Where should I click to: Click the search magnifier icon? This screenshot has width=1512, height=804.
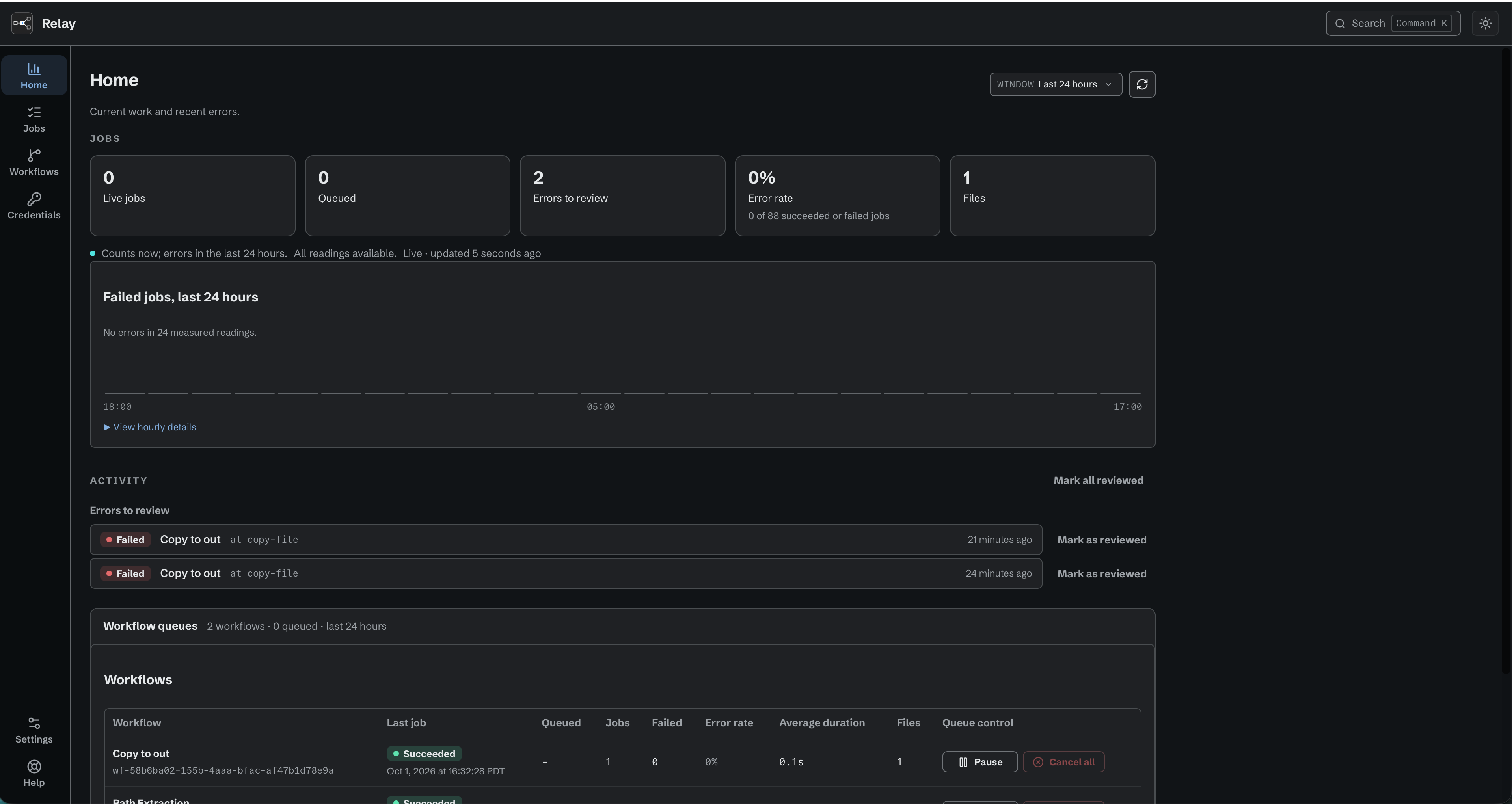point(1340,24)
